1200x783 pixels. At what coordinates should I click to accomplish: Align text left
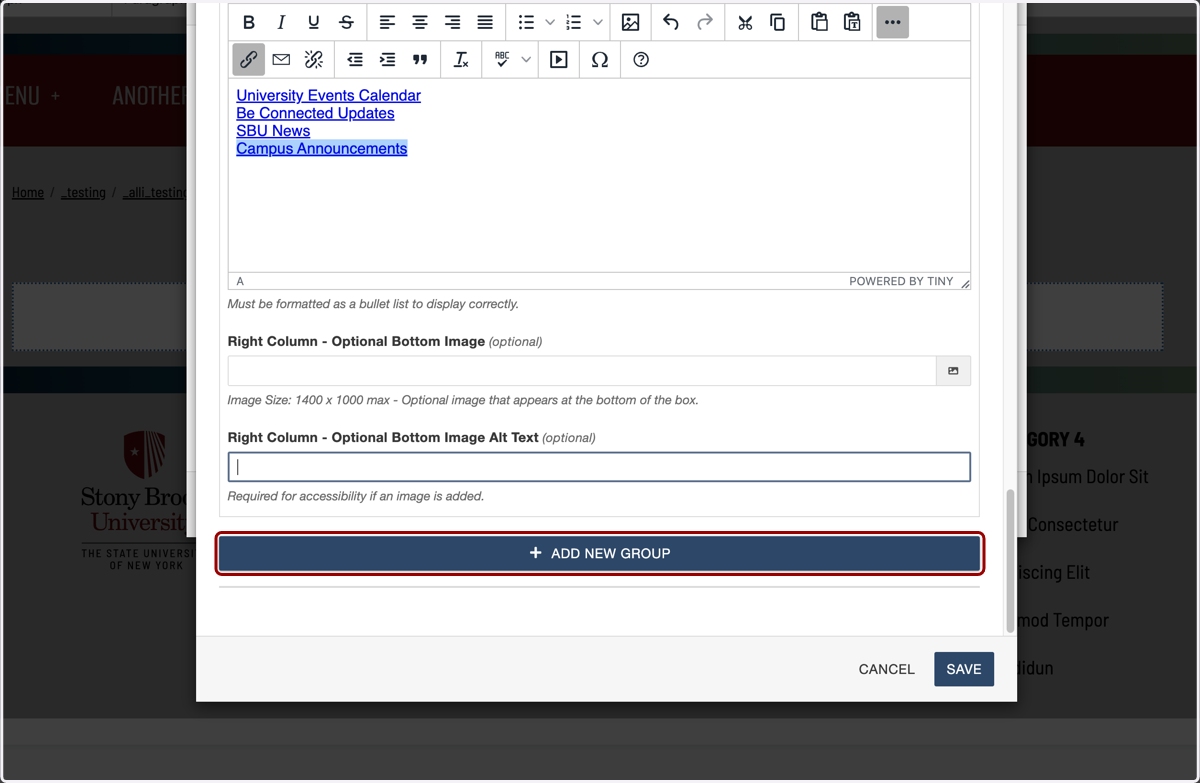[x=387, y=22]
